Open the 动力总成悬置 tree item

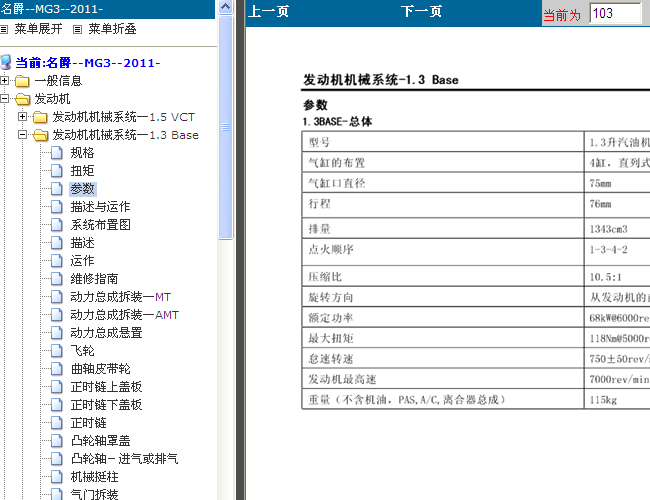tap(106, 333)
